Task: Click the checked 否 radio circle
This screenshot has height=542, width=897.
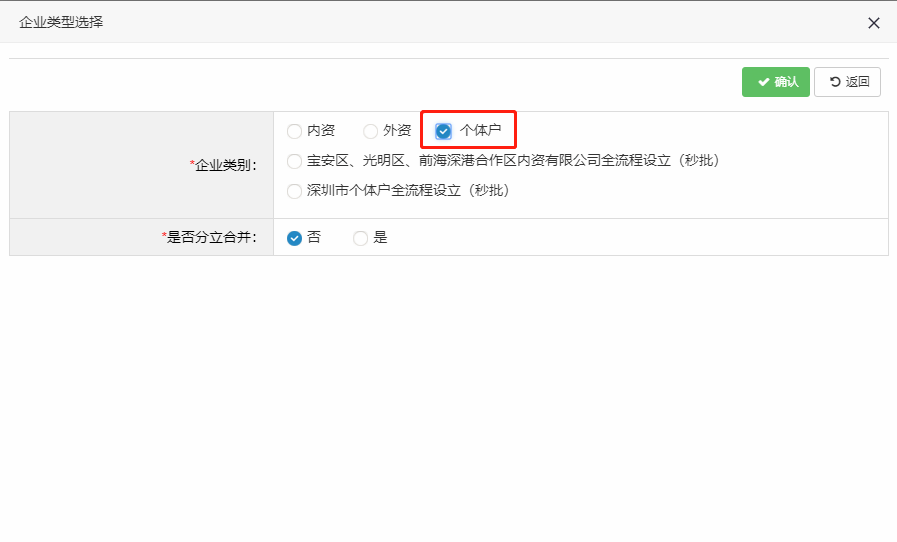Action: [294, 238]
